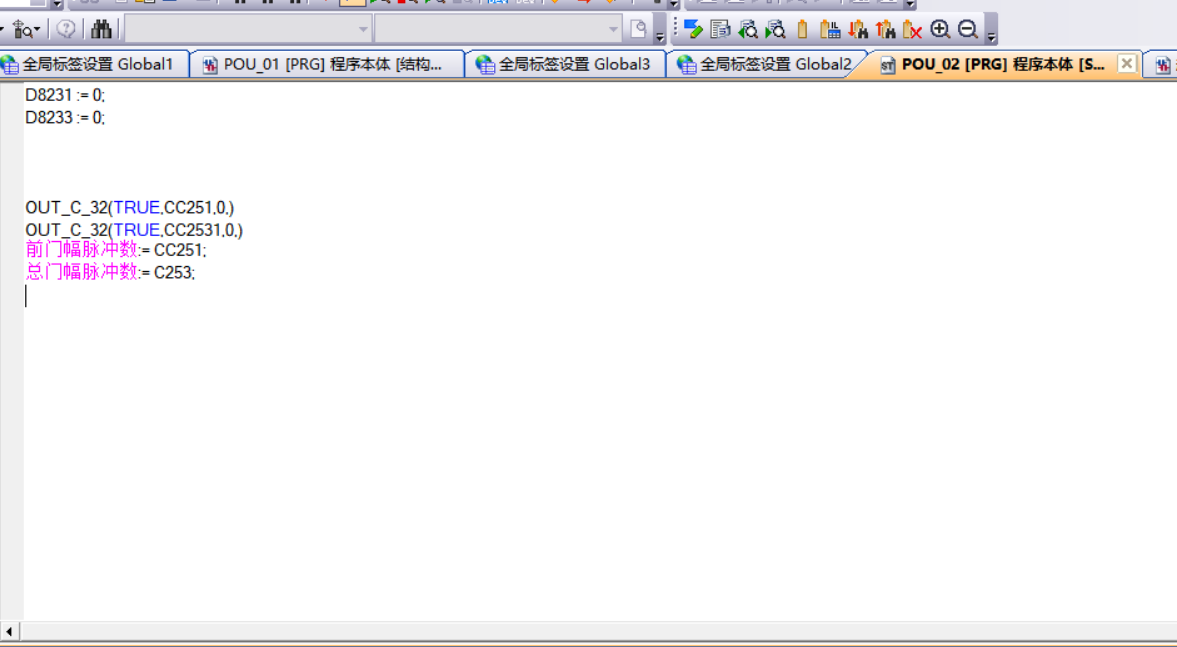Zoom out using the magnifier minus icon
Image resolution: width=1177 pixels, height=647 pixels.
coord(967,29)
